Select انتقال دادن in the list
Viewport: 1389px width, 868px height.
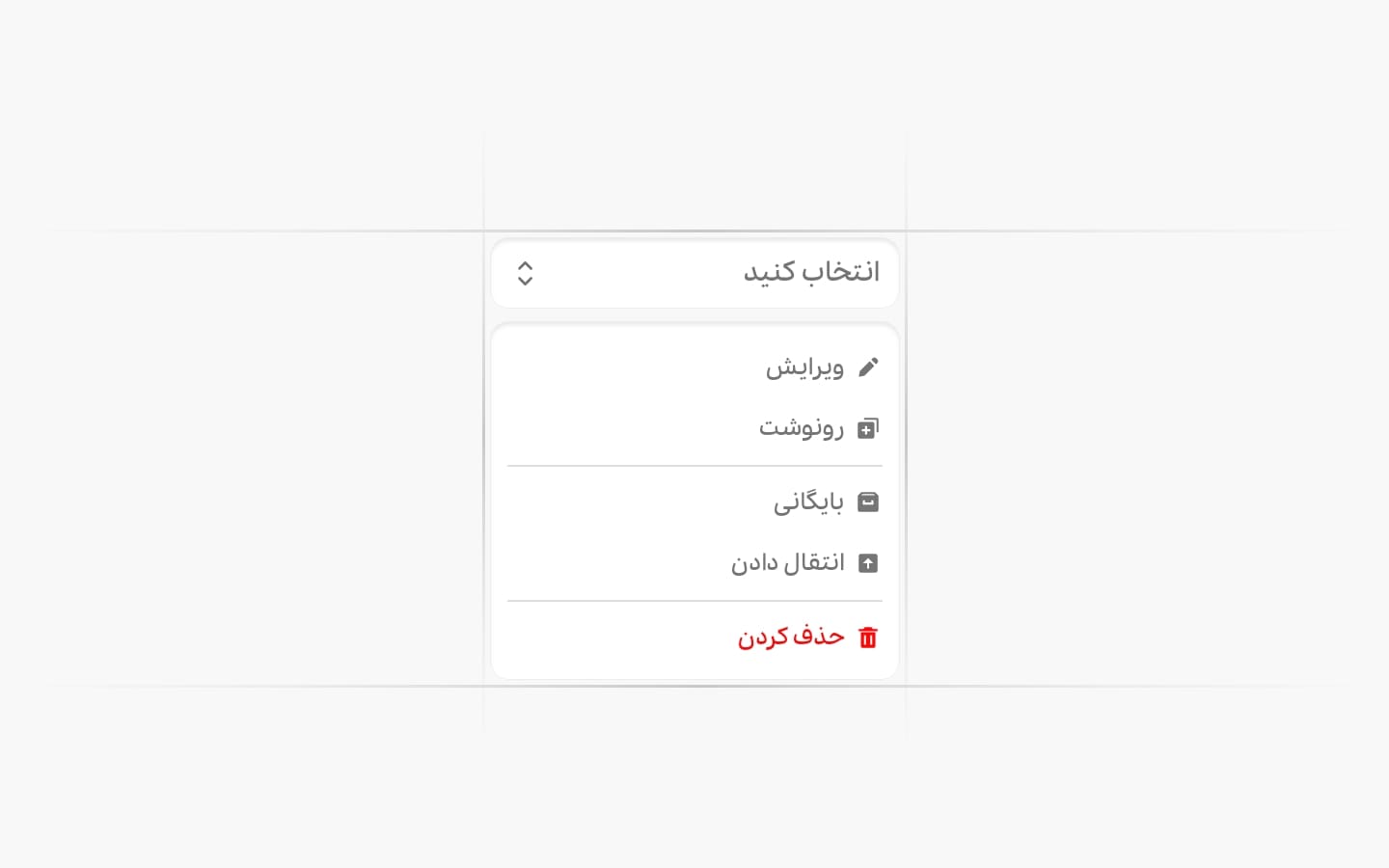coord(787,563)
